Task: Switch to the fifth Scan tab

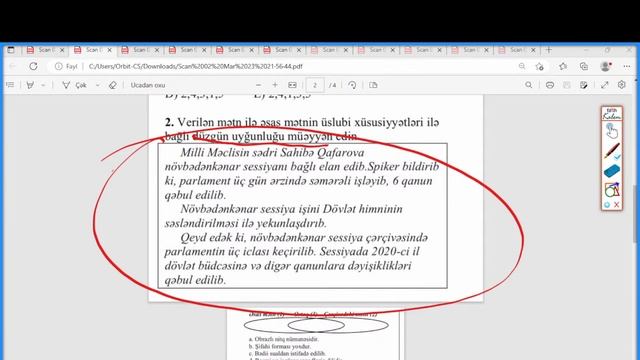Action: coord(234,50)
